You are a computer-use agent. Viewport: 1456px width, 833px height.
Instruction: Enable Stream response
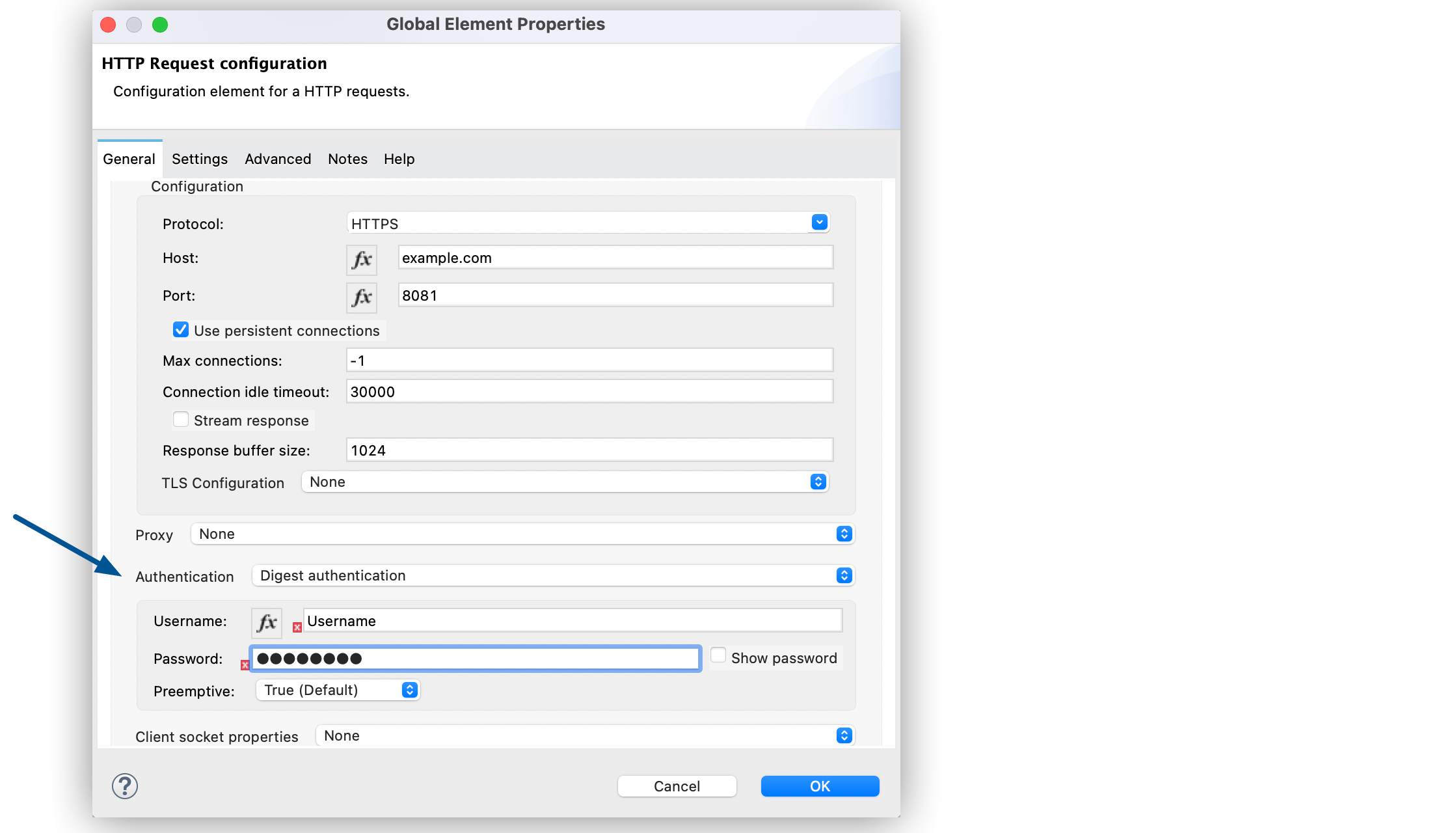(180, 420)
